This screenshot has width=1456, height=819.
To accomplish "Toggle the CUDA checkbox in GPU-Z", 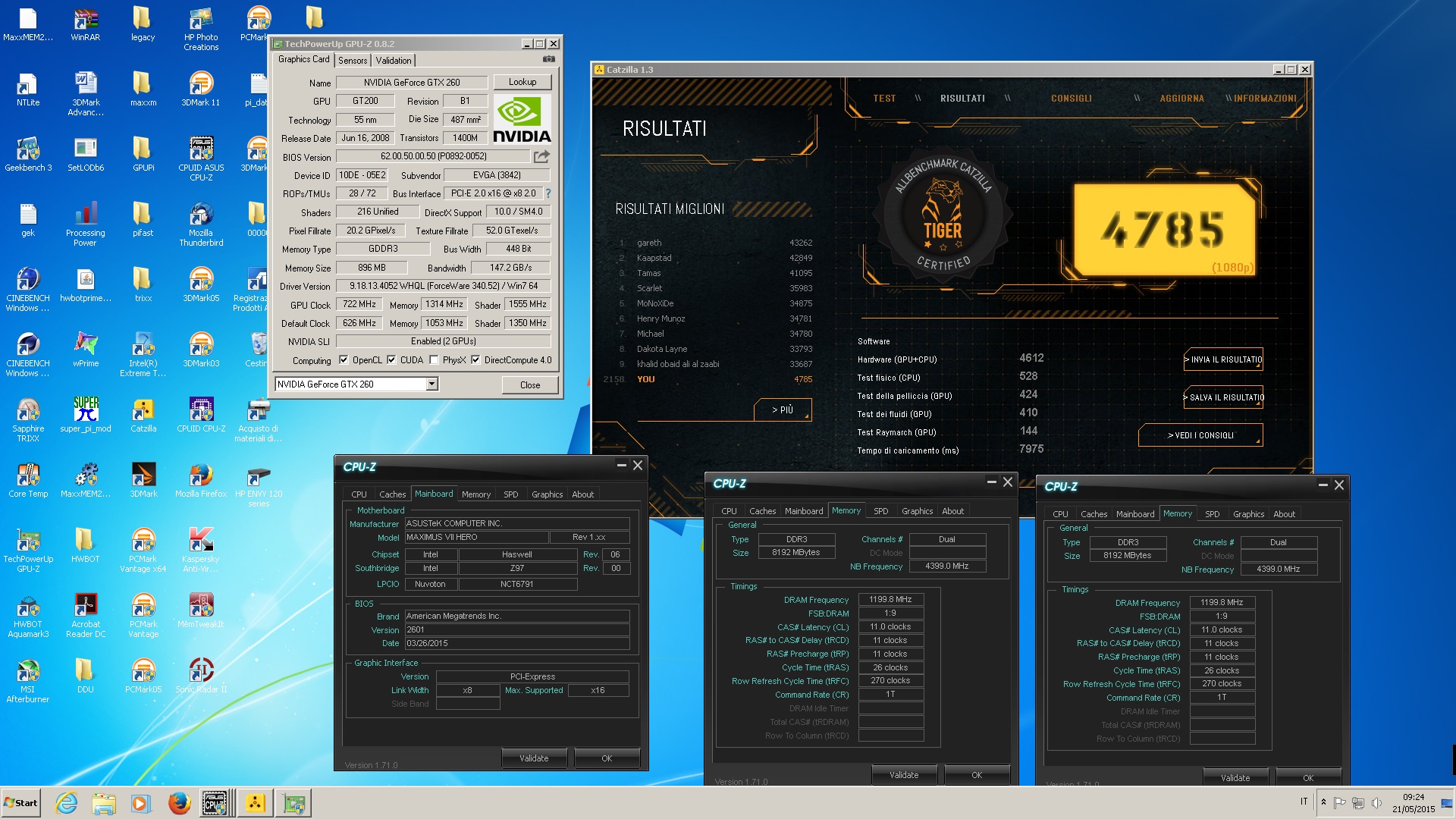I will (x=391, y=360).
